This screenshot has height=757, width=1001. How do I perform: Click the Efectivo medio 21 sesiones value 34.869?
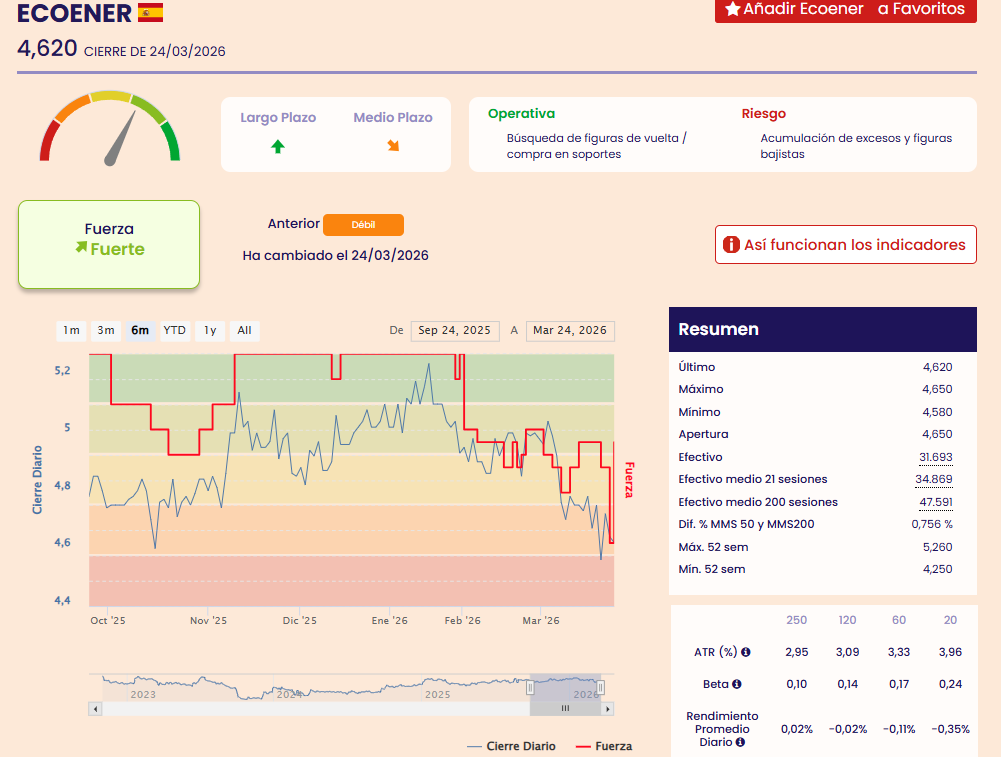pyautogui.click(x=934, y=479)
